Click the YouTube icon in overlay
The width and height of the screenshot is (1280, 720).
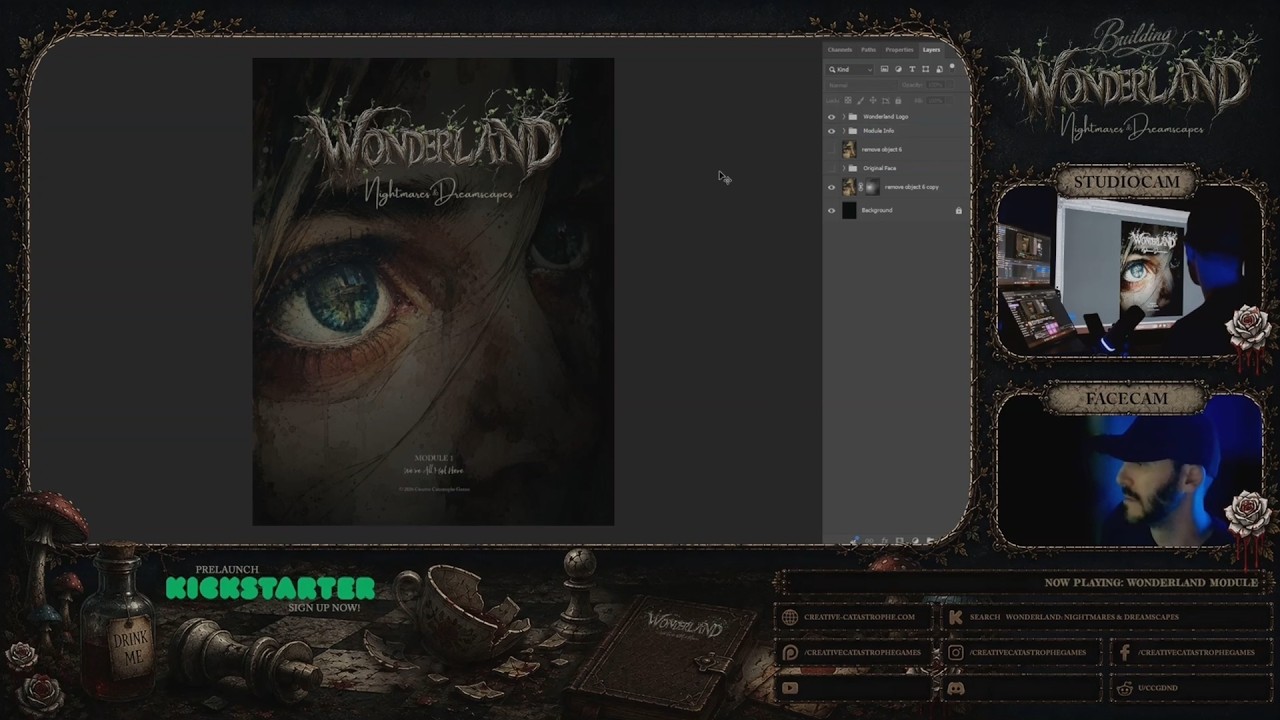(x=790, y=688)
